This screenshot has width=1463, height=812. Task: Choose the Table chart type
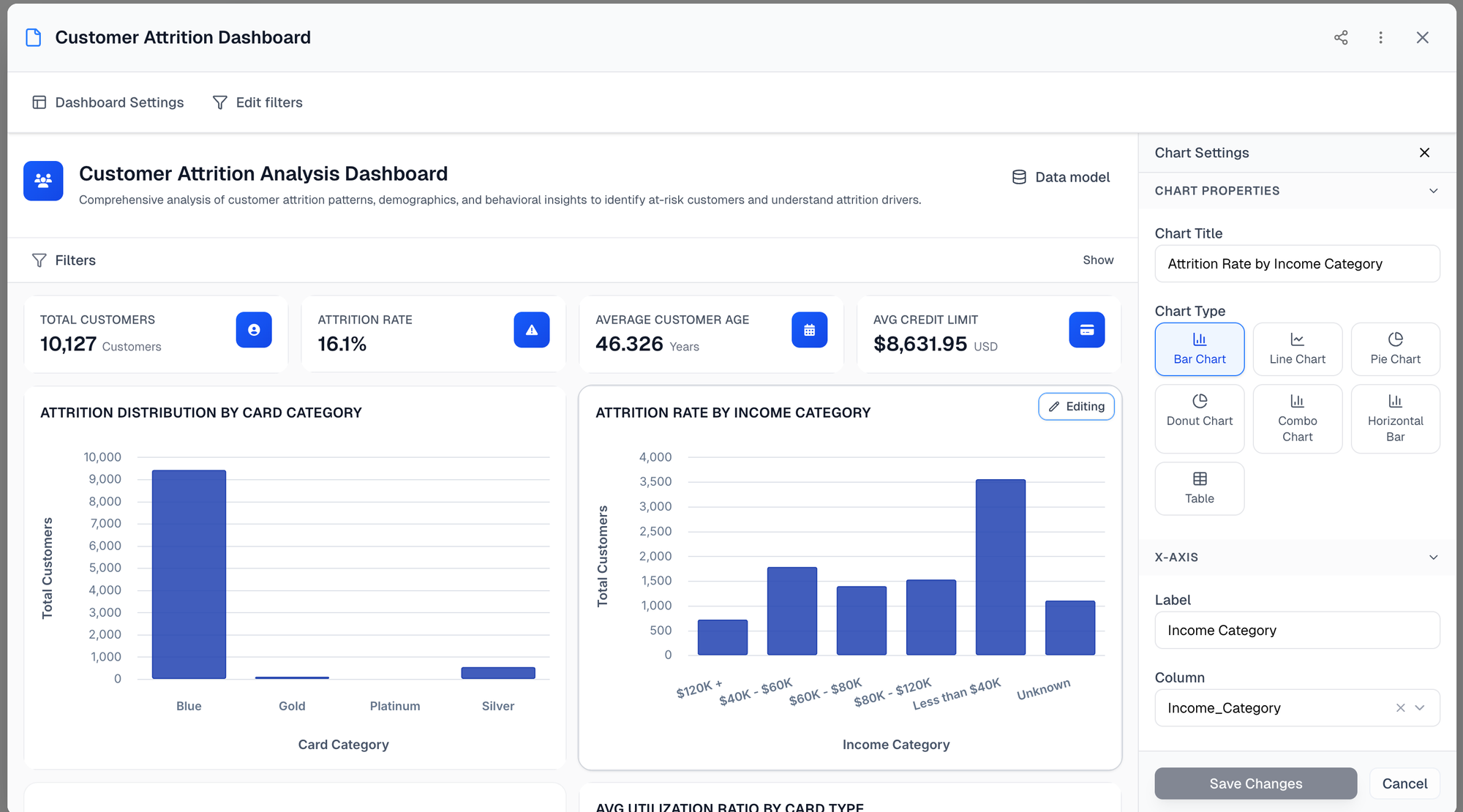click(x=1199, y=488)
